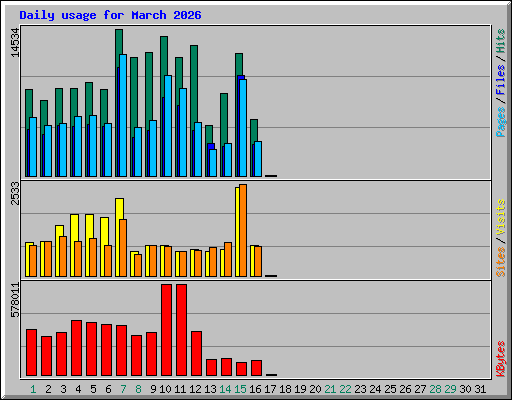Image resolution: width=512 pixels, height=400 pixels.
Task: Click the red KBytes bar for day 1
Action: click(x=31, y=353)
